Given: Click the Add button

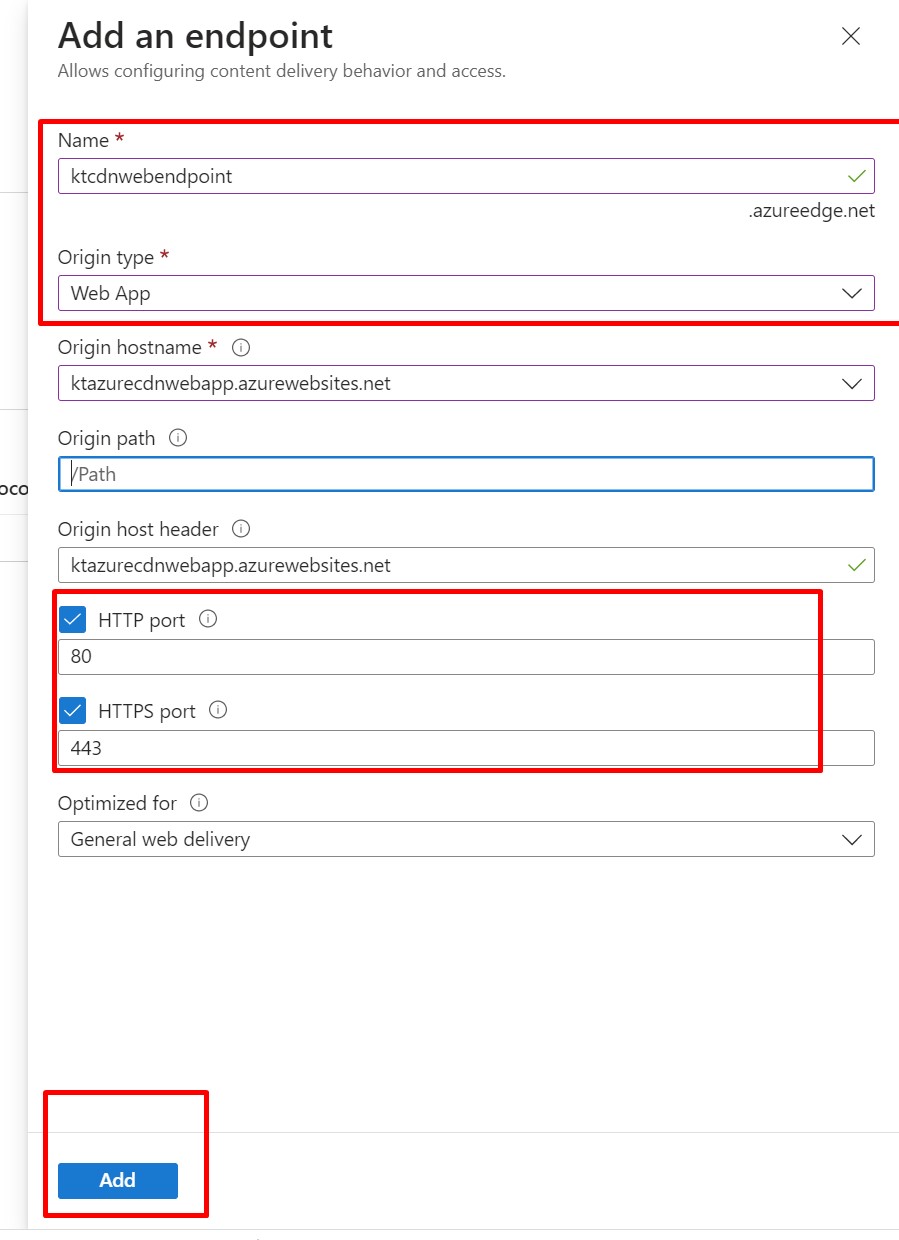Looking at the screenshot, I should [x=118, y=1180].
